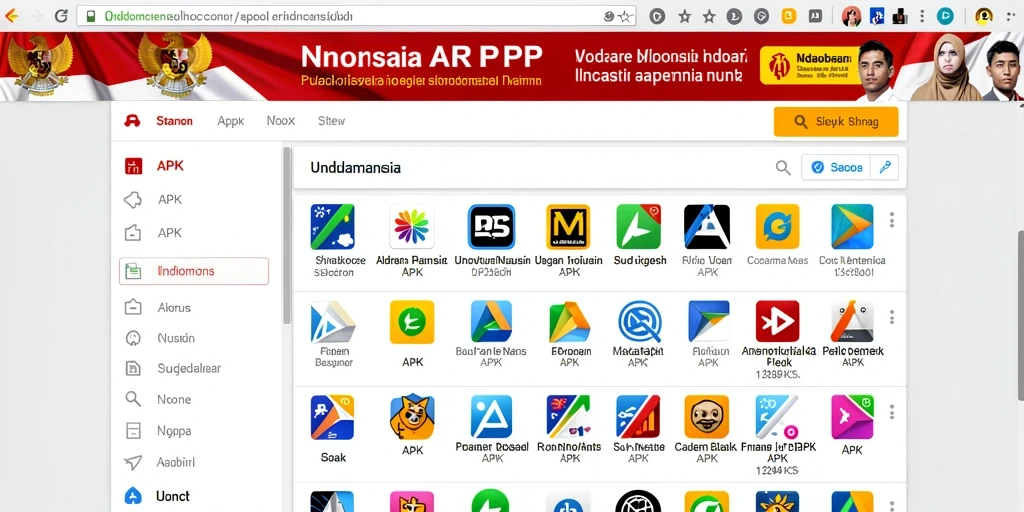Switch to the Appk tab
This screenshot has width=1024, height=512.
231,121
